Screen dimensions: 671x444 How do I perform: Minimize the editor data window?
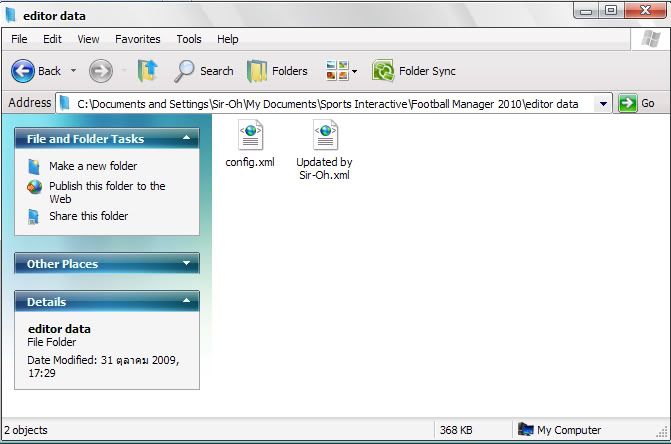(586, 10)
